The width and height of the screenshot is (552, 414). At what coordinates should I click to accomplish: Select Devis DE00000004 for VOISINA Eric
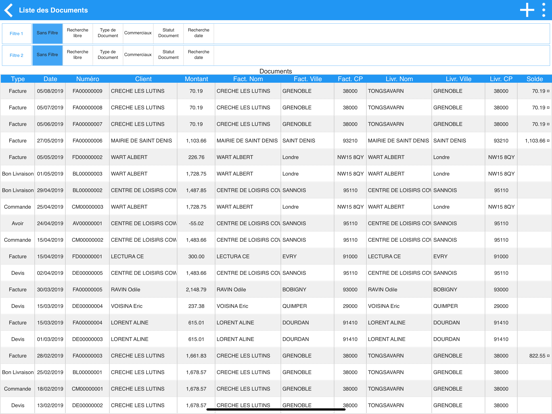coord(276,306)
